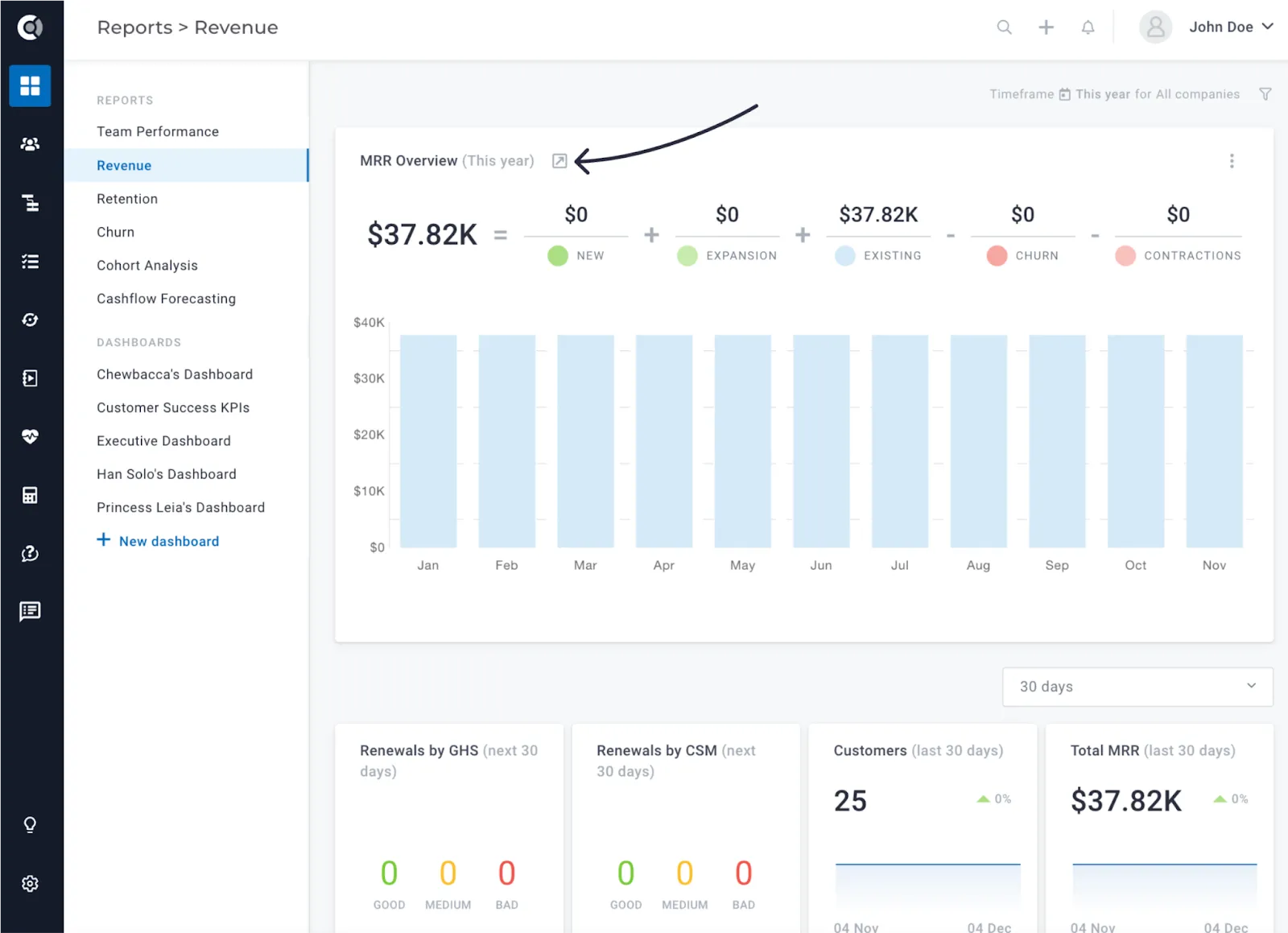The height and width of the screenshot is (933, 1288).
Task: Open the 30 days dropdown
Action: point(1137,687)
